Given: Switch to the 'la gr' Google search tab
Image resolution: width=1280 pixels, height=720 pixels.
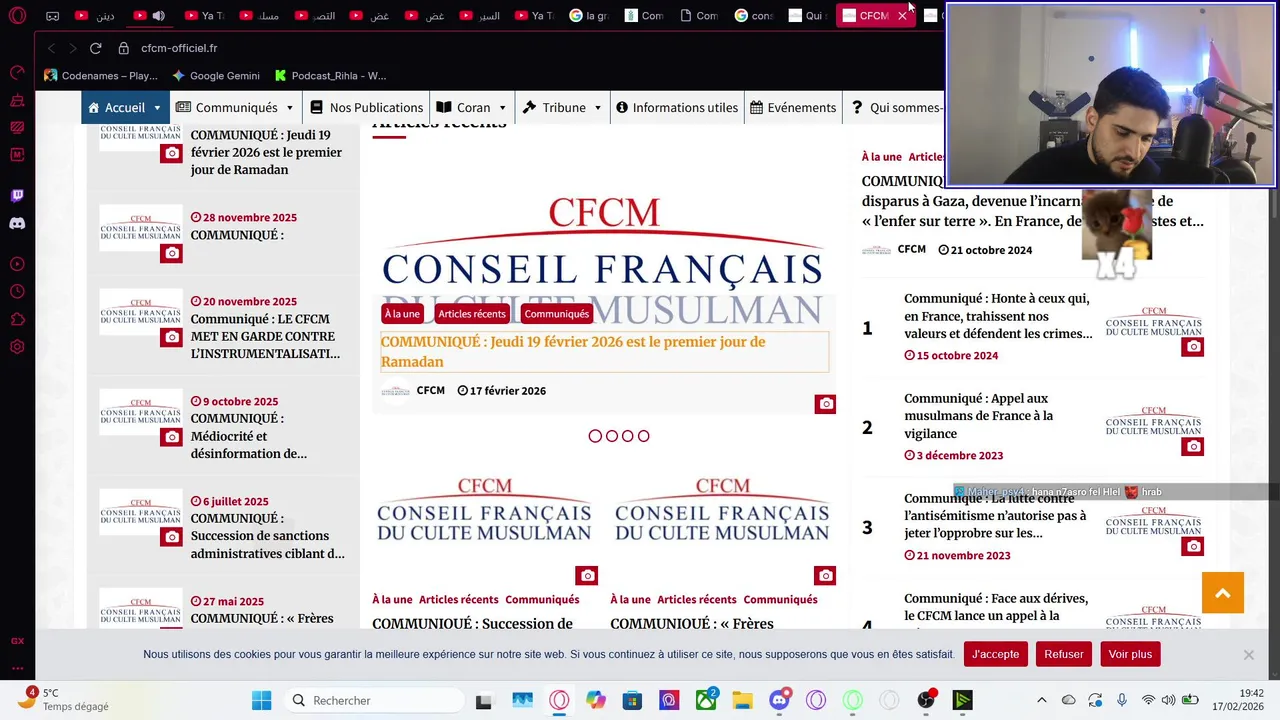Looking at the screenshot, I should [588, 16].
